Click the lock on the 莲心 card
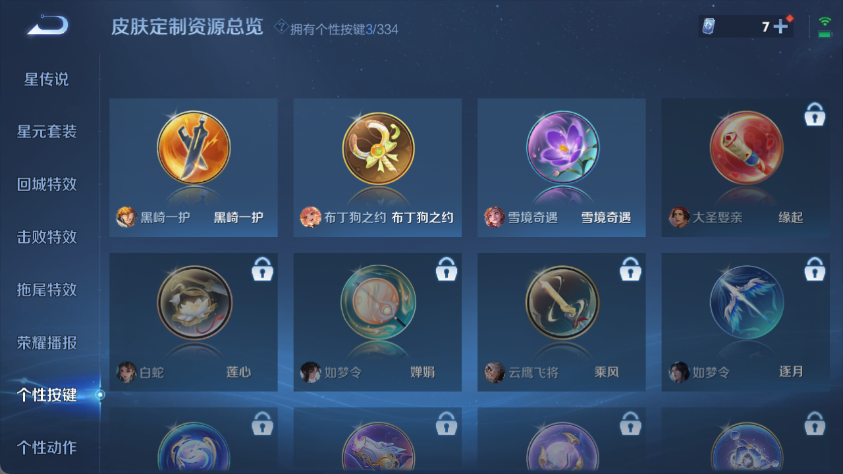This screenshot has width=843, height=474. pyautogui.click(x=262, y=269)
